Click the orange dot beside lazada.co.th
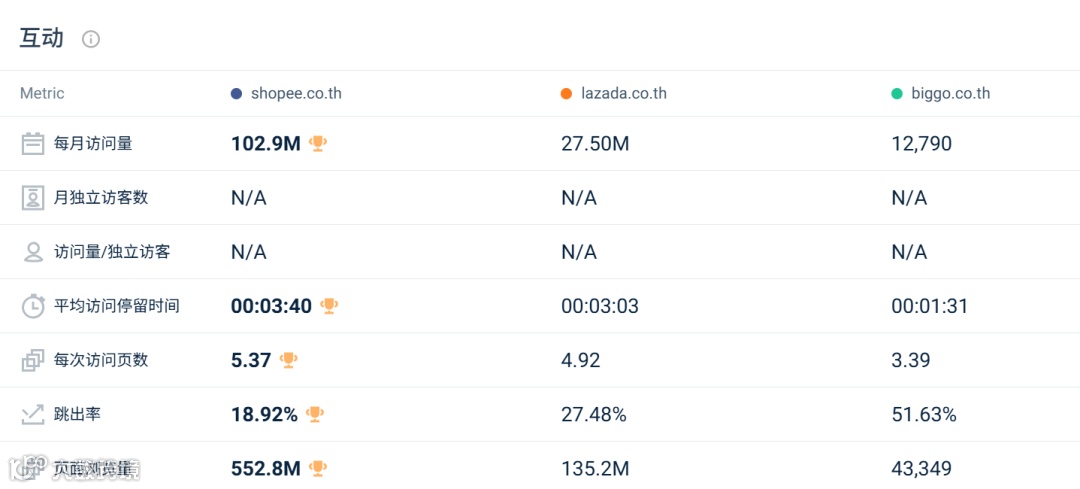The height and width of the screenshot is (489, 1080). pos(566,94)
